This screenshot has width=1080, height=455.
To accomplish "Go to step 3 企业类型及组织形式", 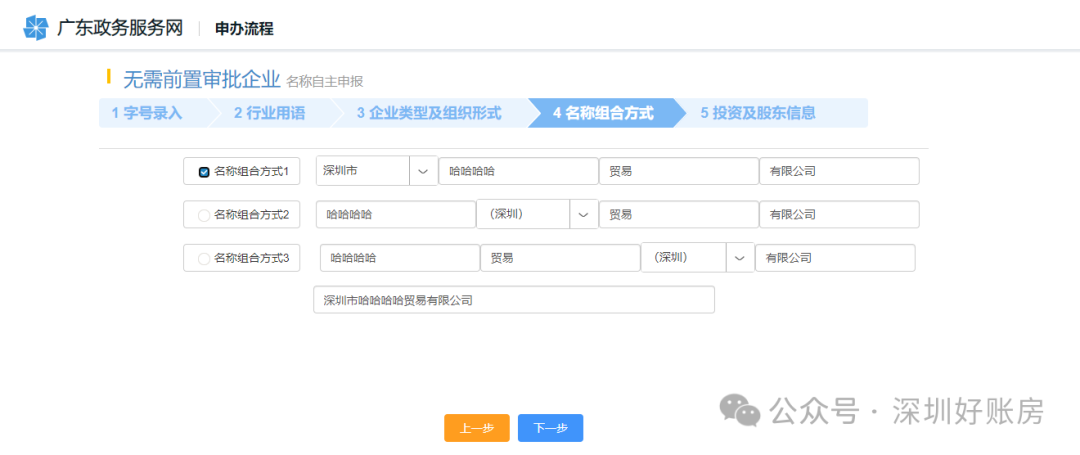I will coord(429,114).
